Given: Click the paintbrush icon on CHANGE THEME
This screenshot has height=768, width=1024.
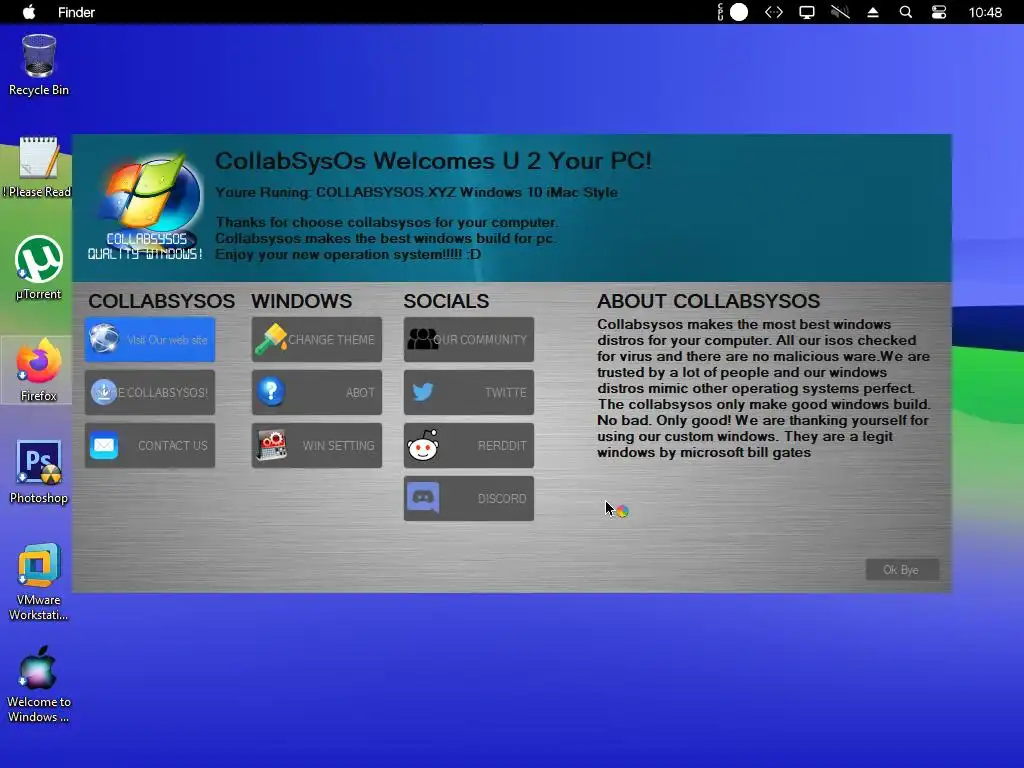Looking at the screenshot, I should pyautogui.click(x=271, y=339).
